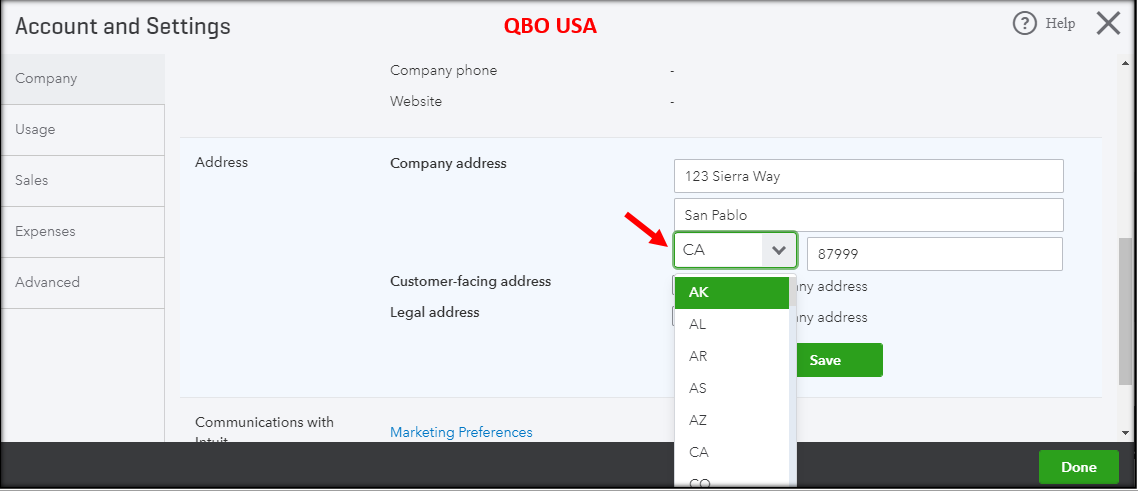
Task: Select AL from the state list
Action: [732, 325]
